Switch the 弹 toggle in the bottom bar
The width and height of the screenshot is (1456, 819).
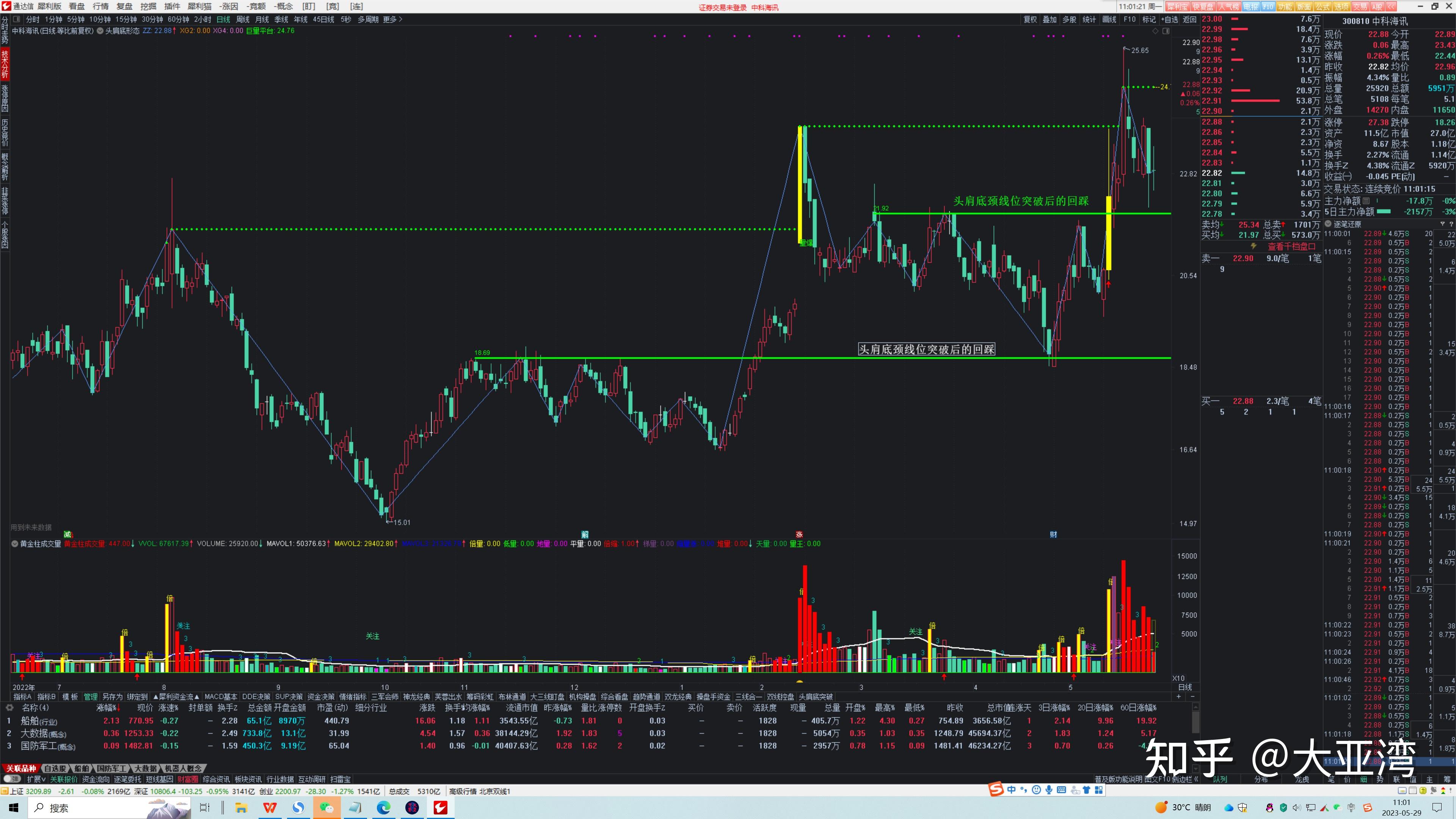(x=13, y=780)
